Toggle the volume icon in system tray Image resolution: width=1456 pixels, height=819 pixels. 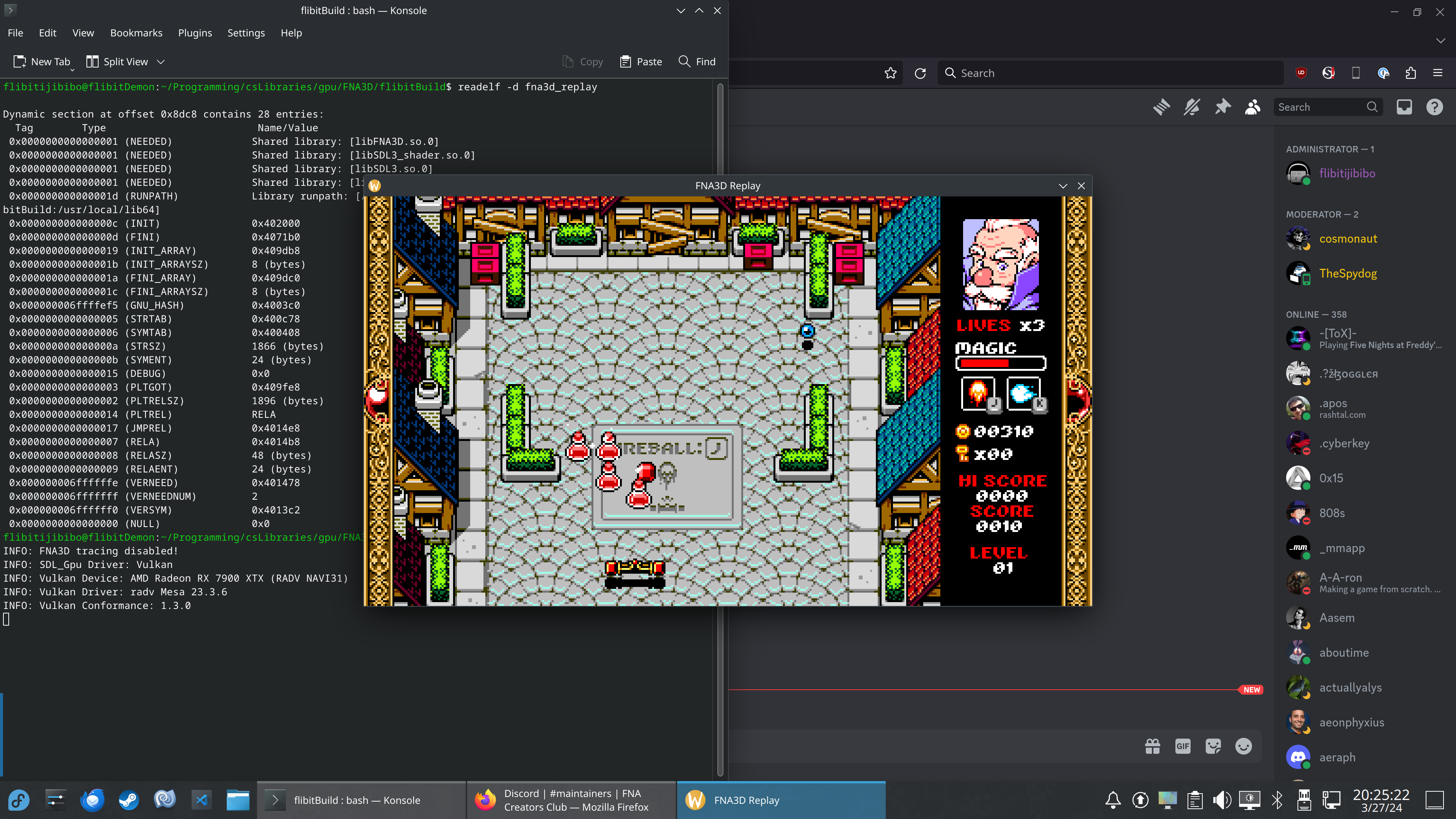tap(1221, 800)
